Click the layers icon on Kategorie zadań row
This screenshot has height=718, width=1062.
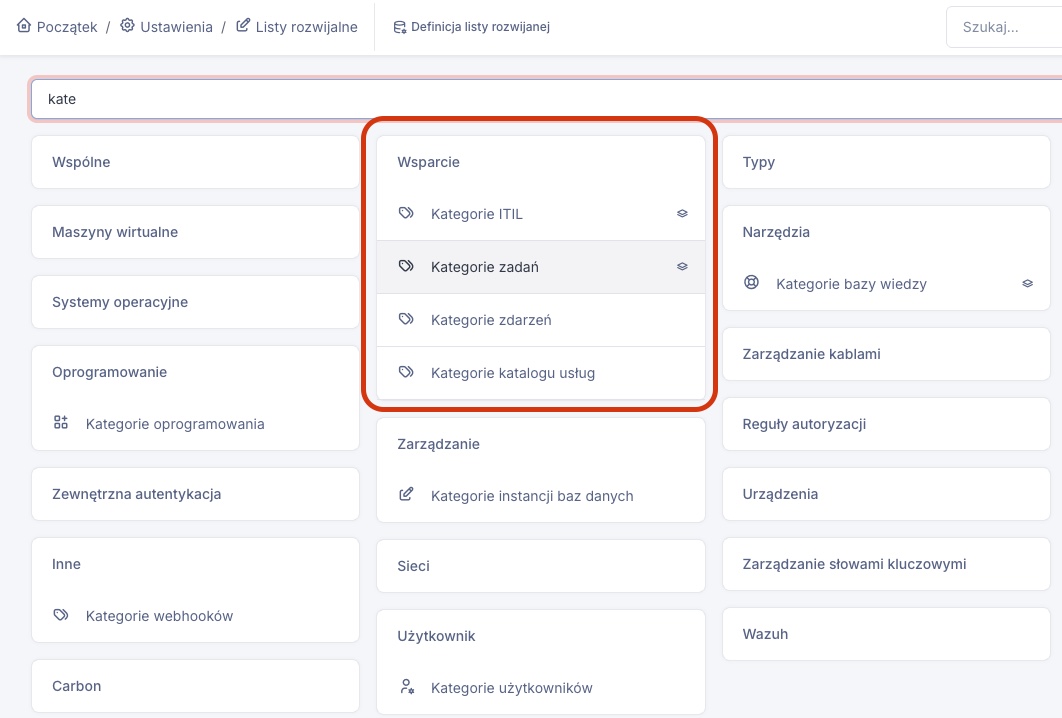click(x=682, y=267)
